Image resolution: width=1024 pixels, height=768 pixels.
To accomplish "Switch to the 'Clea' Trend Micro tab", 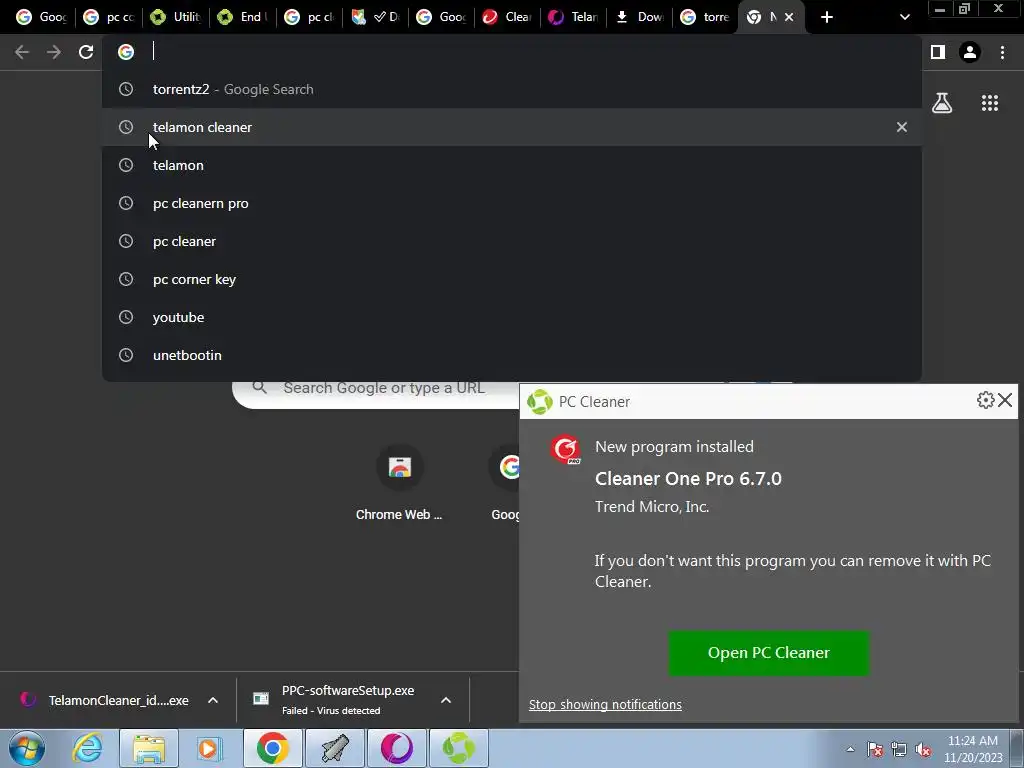I will 507,17.
